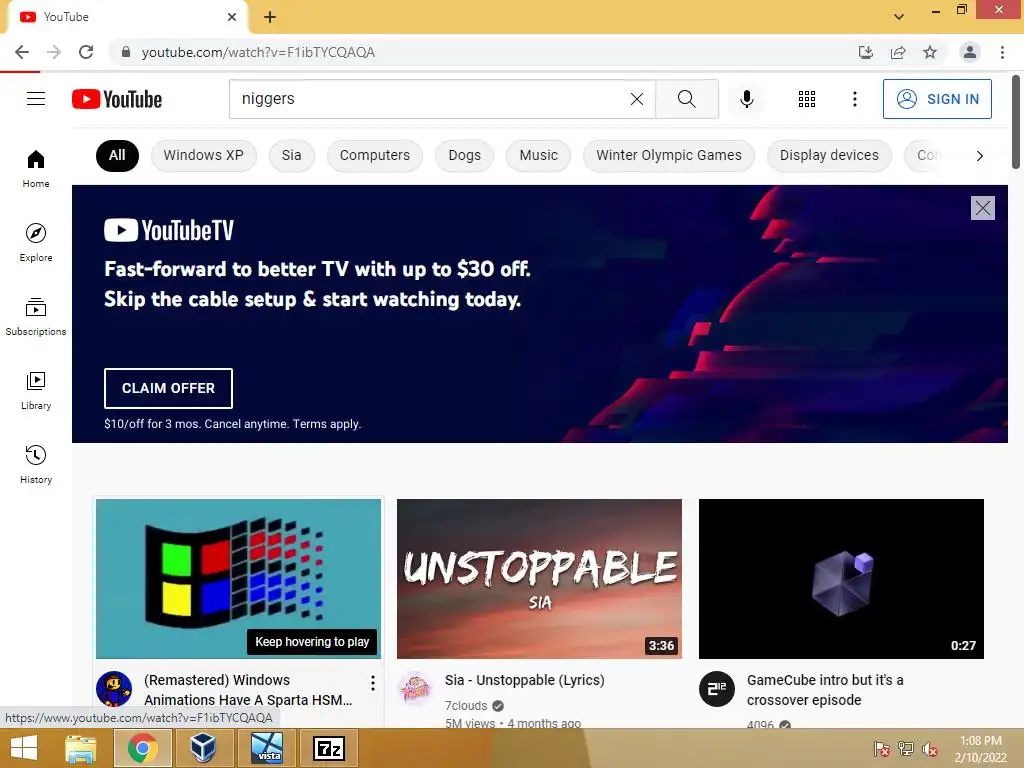Click the Chrome address bar URL

[258, 52]
